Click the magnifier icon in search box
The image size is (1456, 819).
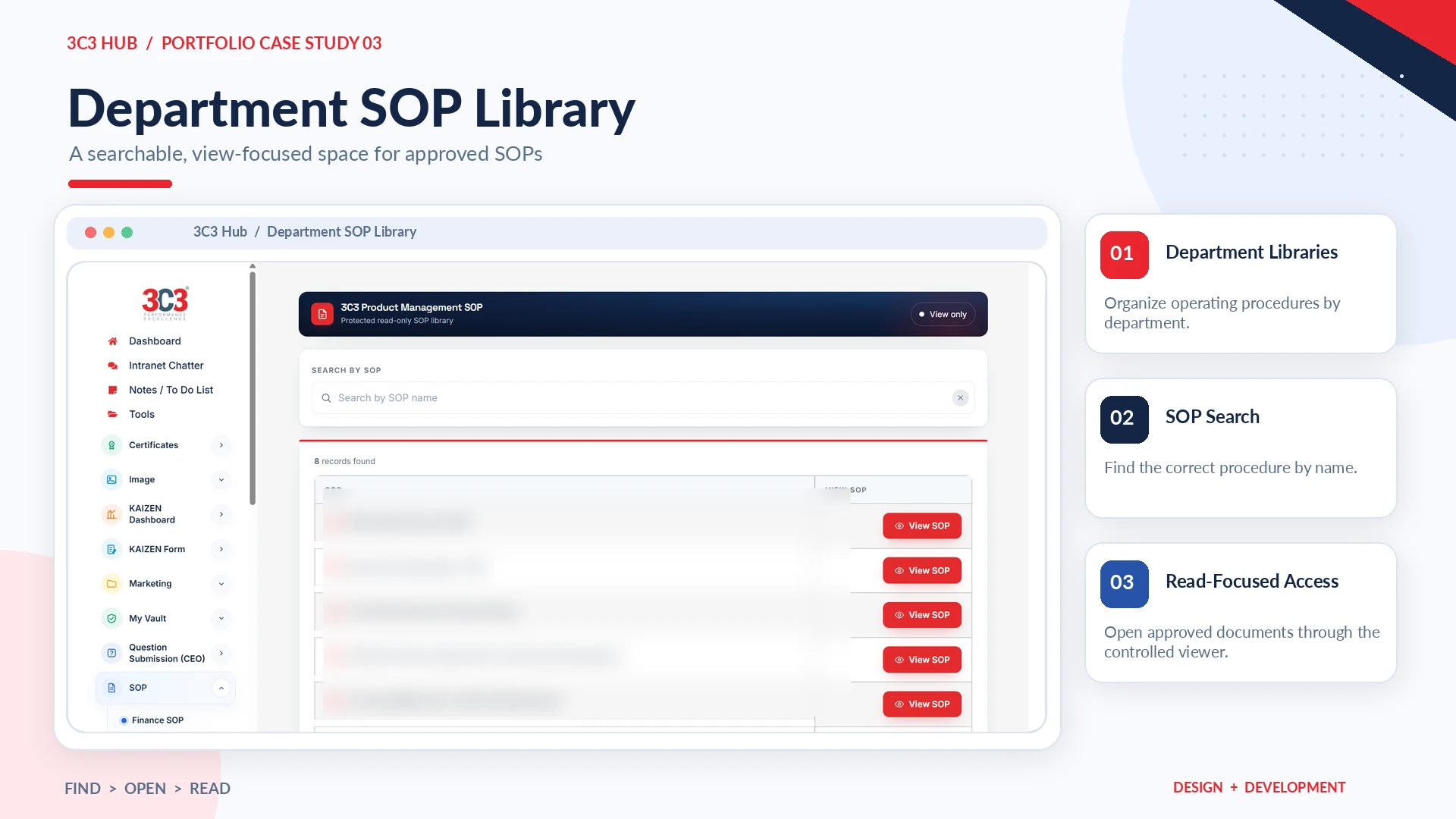[x=326, y=398]
